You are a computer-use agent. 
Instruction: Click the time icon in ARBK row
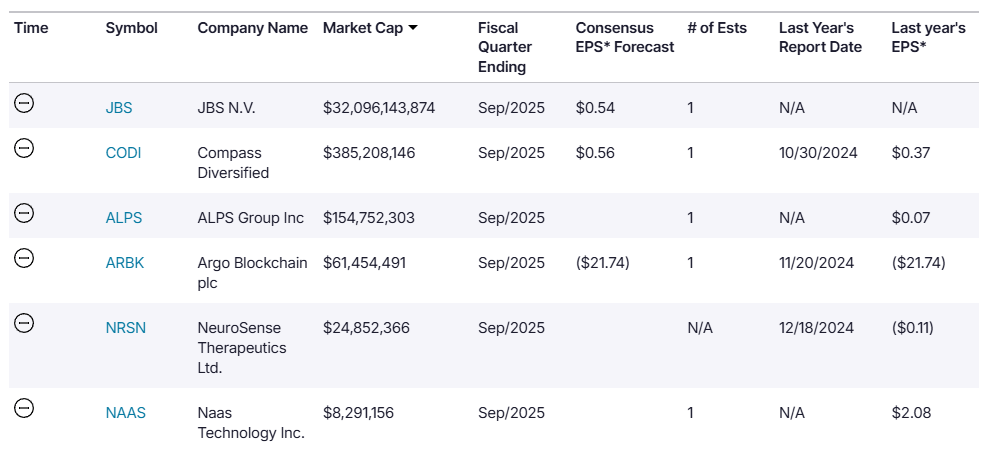[x=25, y=258]
